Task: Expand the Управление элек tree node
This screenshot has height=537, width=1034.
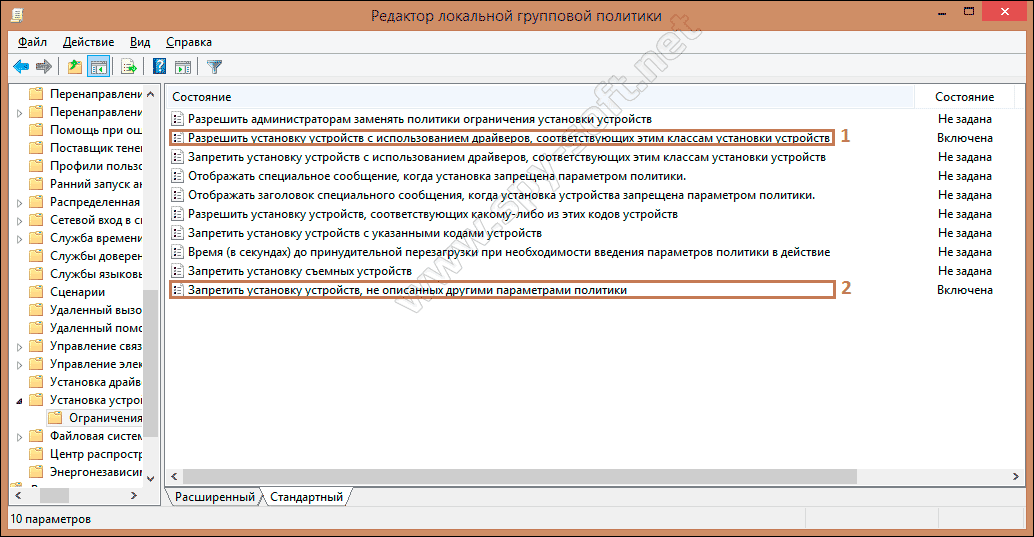Action: 19,365
